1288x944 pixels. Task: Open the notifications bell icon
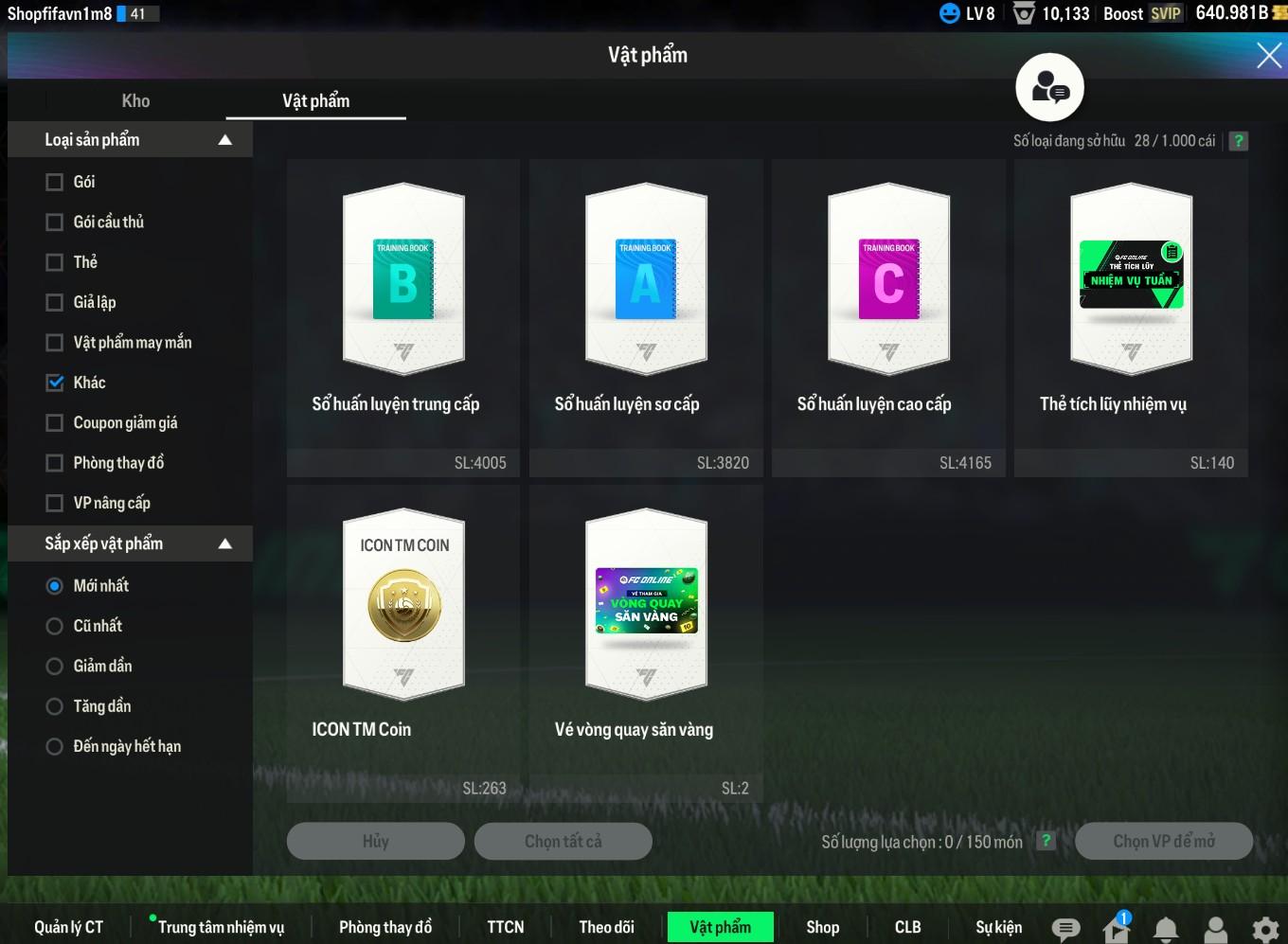pyautogui.click(x=1166, y=929)
